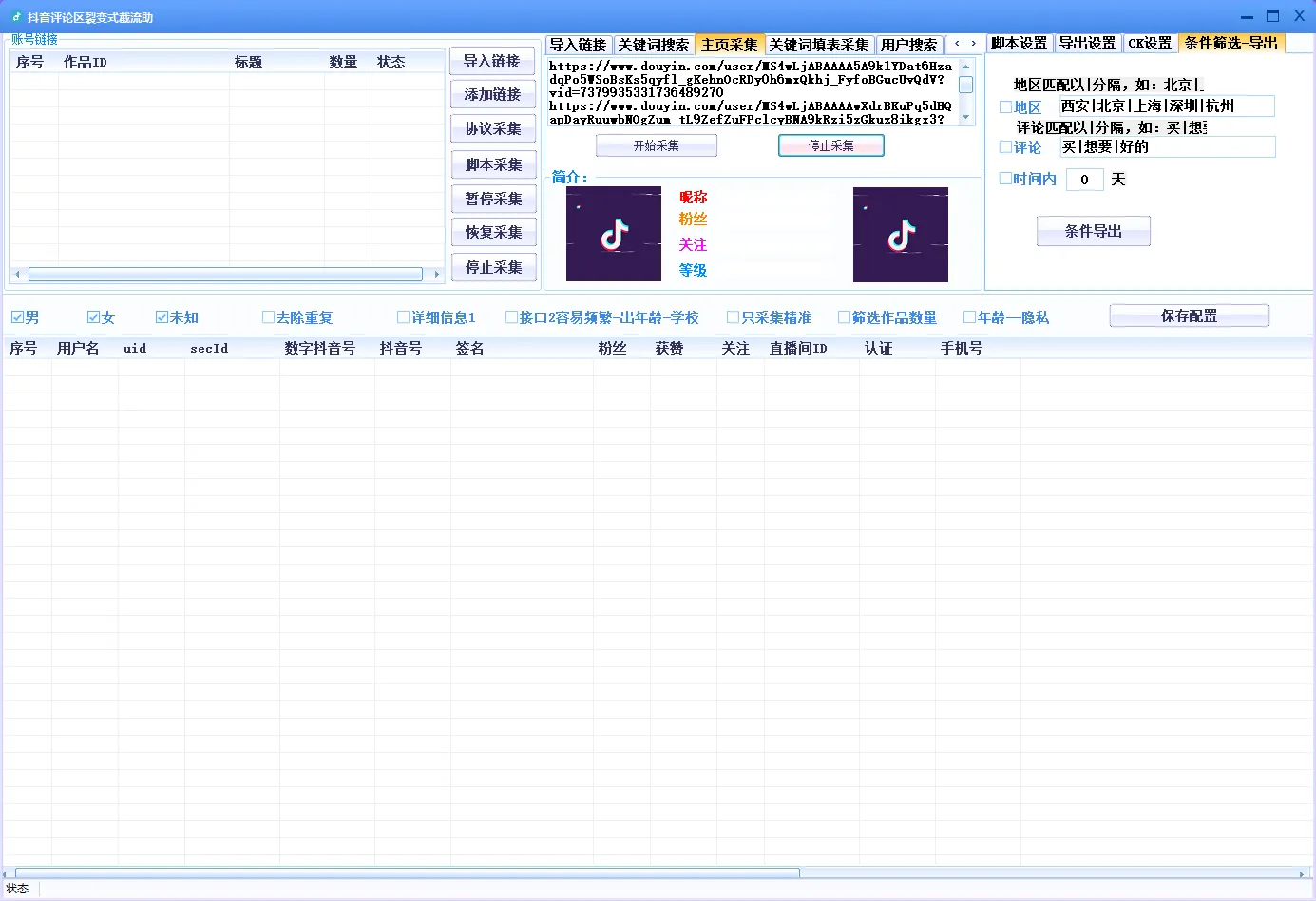The width and height of the screenshot is (1316, 901).
Task: Click URL box scrollbar up arrow
Action: pos(966,66)
